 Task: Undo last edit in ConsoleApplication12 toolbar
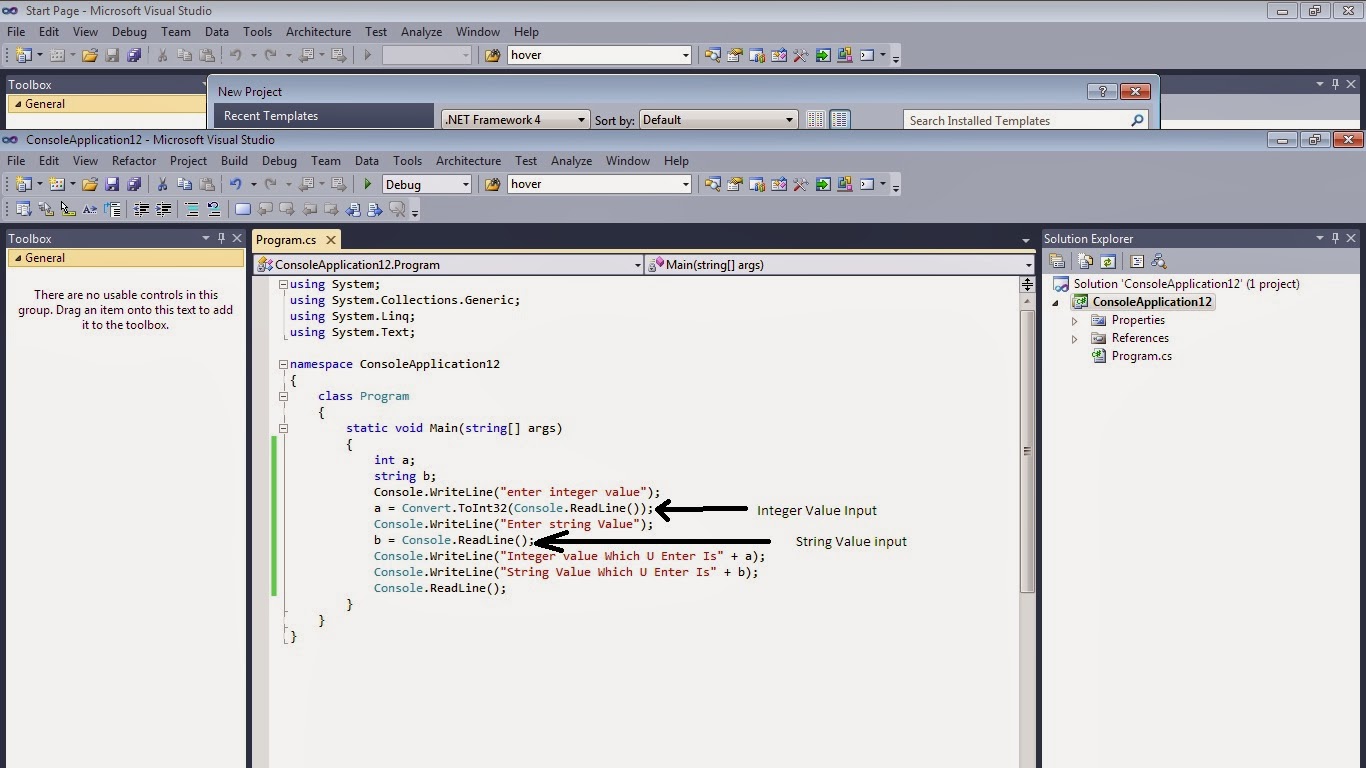pos(235,184)
